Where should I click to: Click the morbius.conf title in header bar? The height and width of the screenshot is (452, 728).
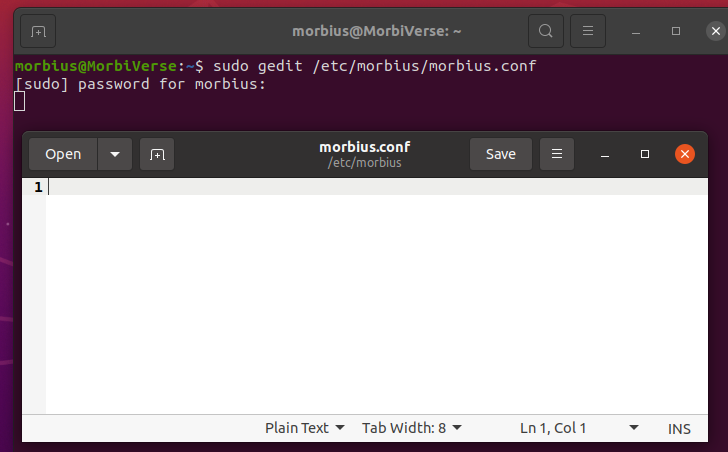click(364, 147)
